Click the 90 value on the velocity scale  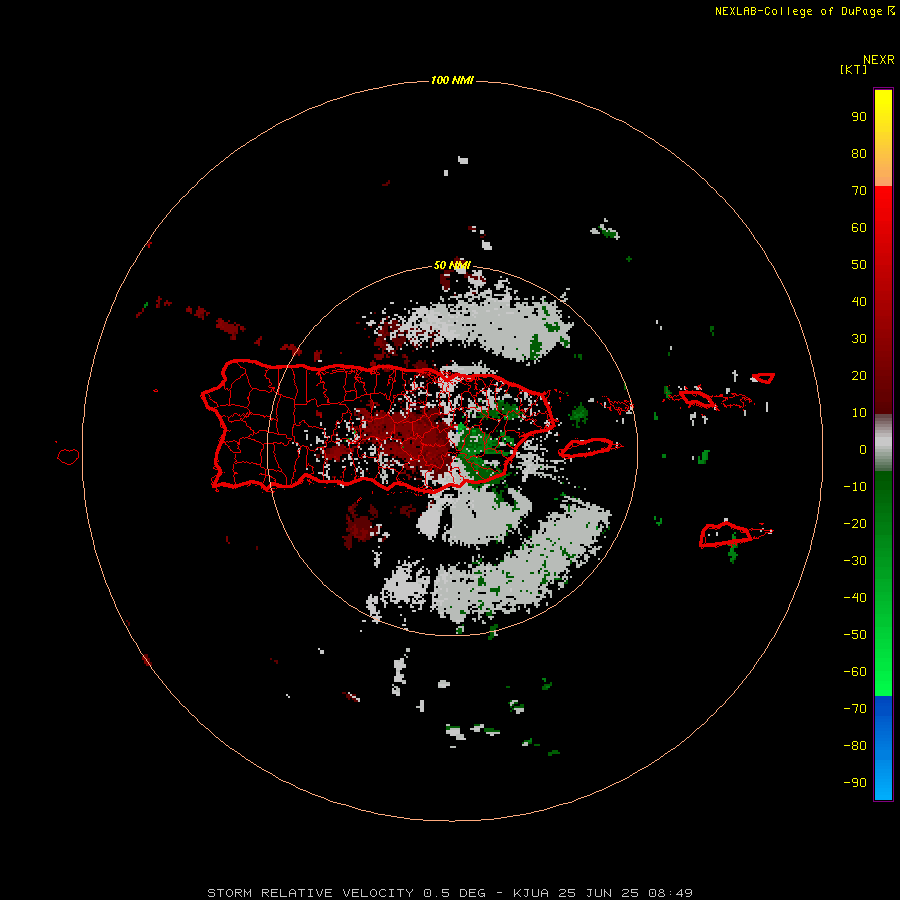tap(859, 117)
